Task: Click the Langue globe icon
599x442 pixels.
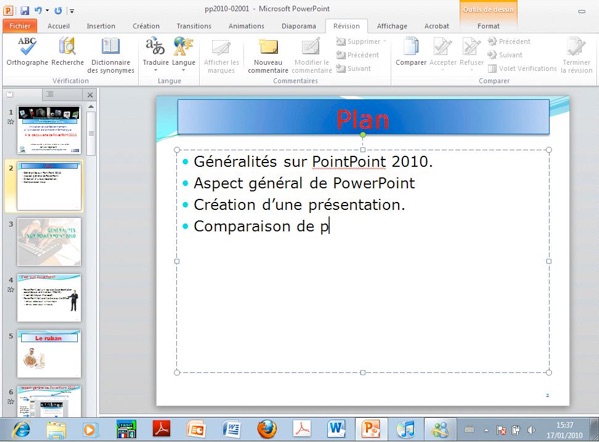Action: coord(183,47)
